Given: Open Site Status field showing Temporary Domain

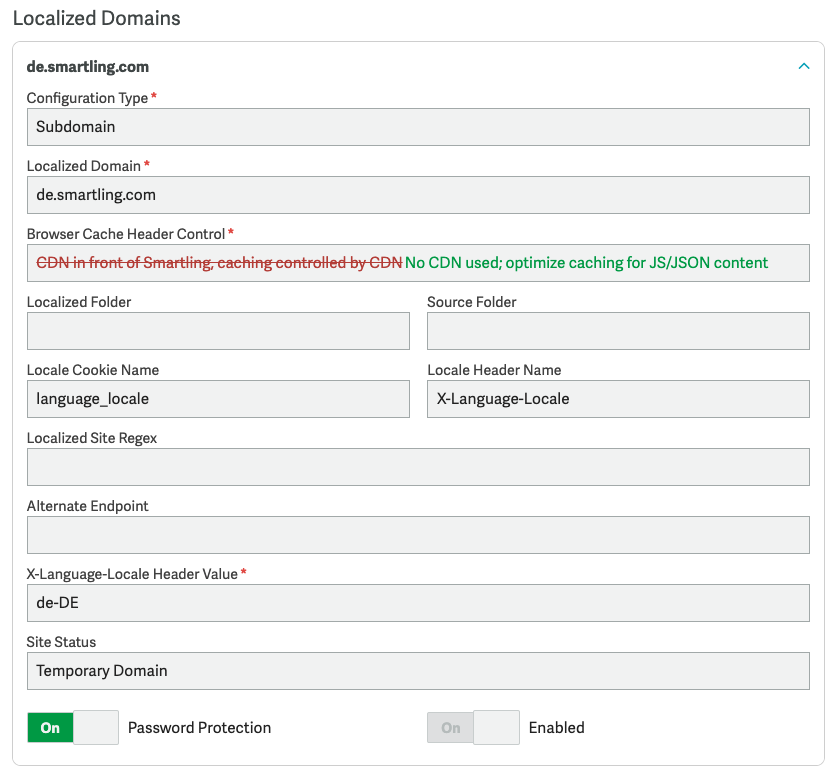Looking at the screenshot, I should coord(417,671).
